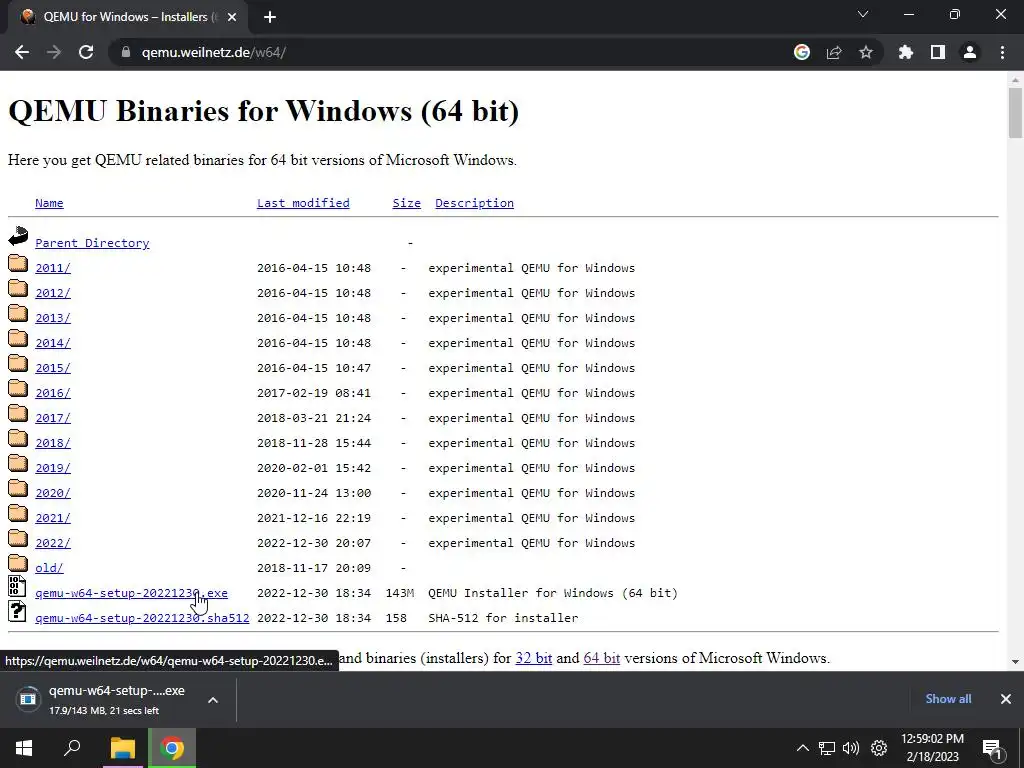The height and width of the screenshot is (768, 1024).
Task: Click the folder icon beside 2011/
Action: tap(18, 264)
